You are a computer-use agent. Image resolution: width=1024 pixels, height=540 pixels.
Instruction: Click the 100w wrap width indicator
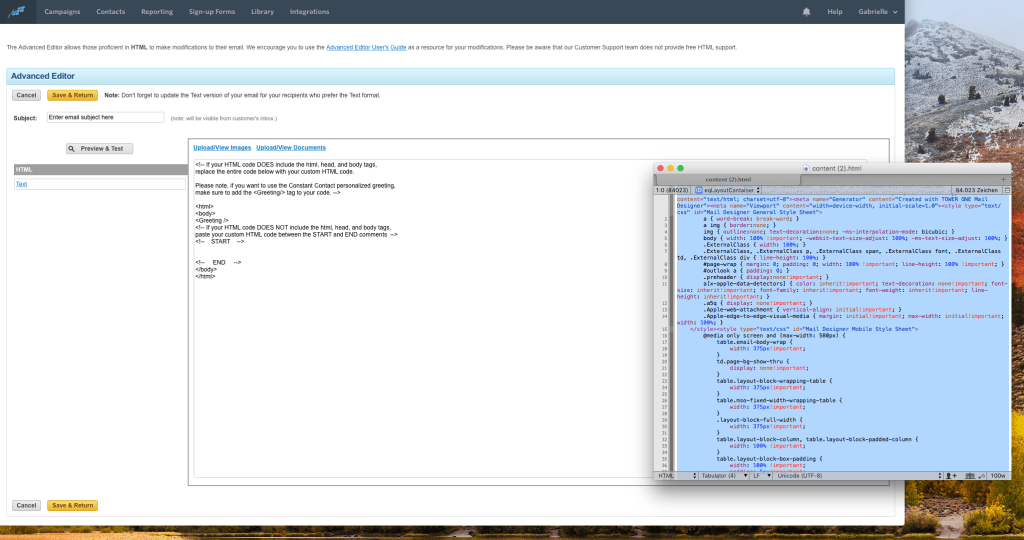pos(998,476)
